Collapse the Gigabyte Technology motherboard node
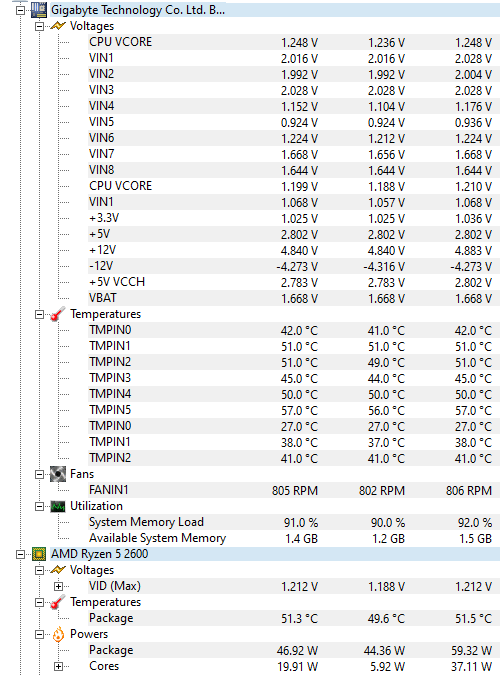The image size is (500, 676). click(x=20, y=10)
